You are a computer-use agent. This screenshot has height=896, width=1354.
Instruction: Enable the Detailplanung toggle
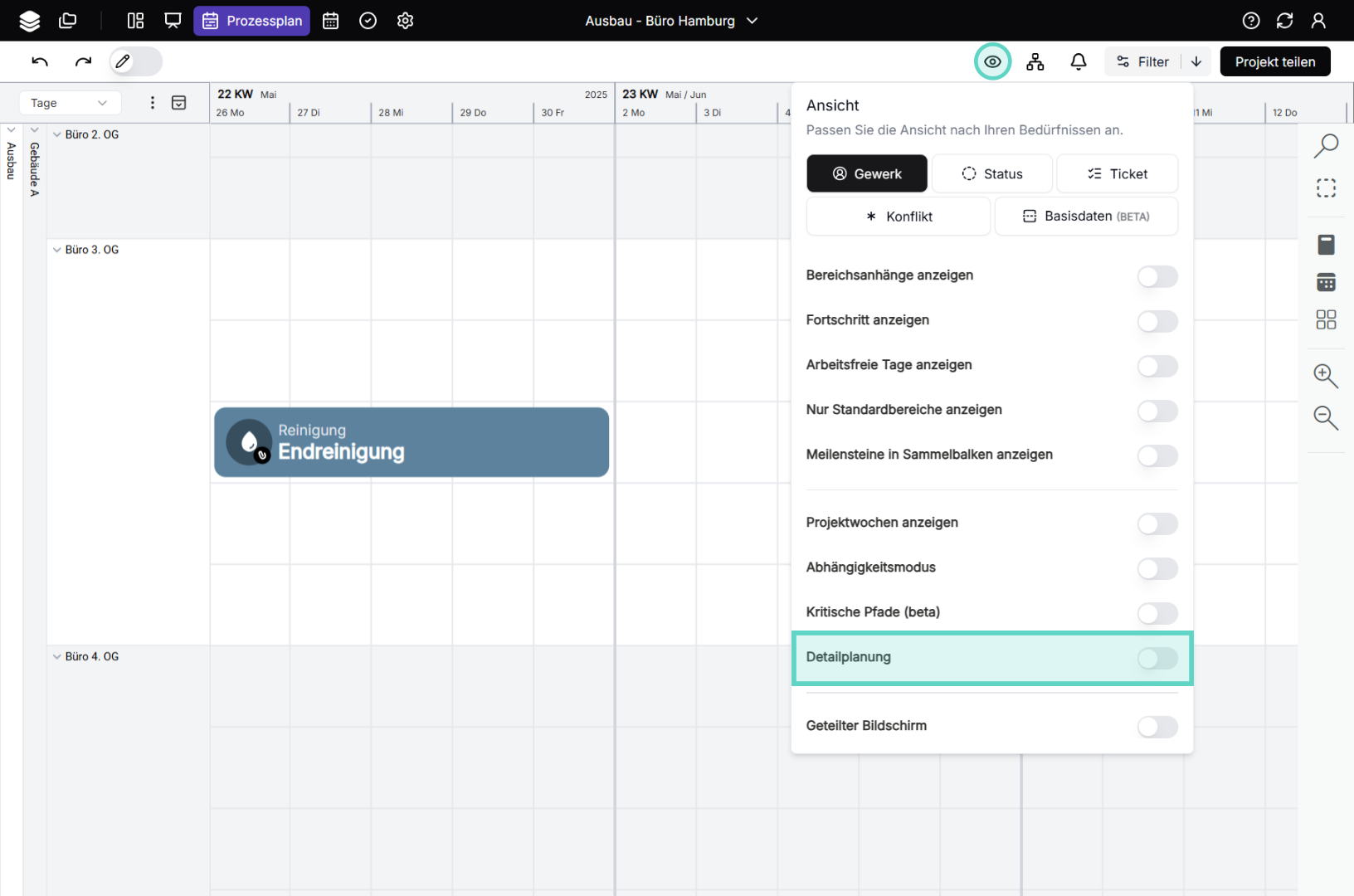(x=1157, y=658)
